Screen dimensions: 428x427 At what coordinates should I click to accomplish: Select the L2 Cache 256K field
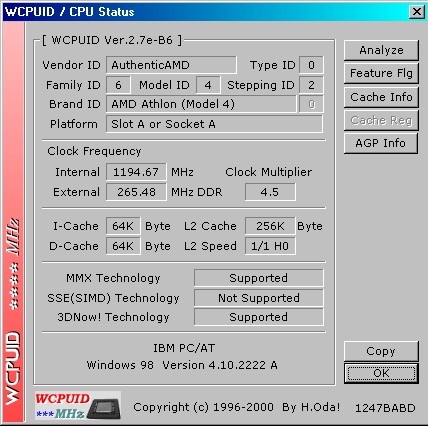(x=270, y=226)
